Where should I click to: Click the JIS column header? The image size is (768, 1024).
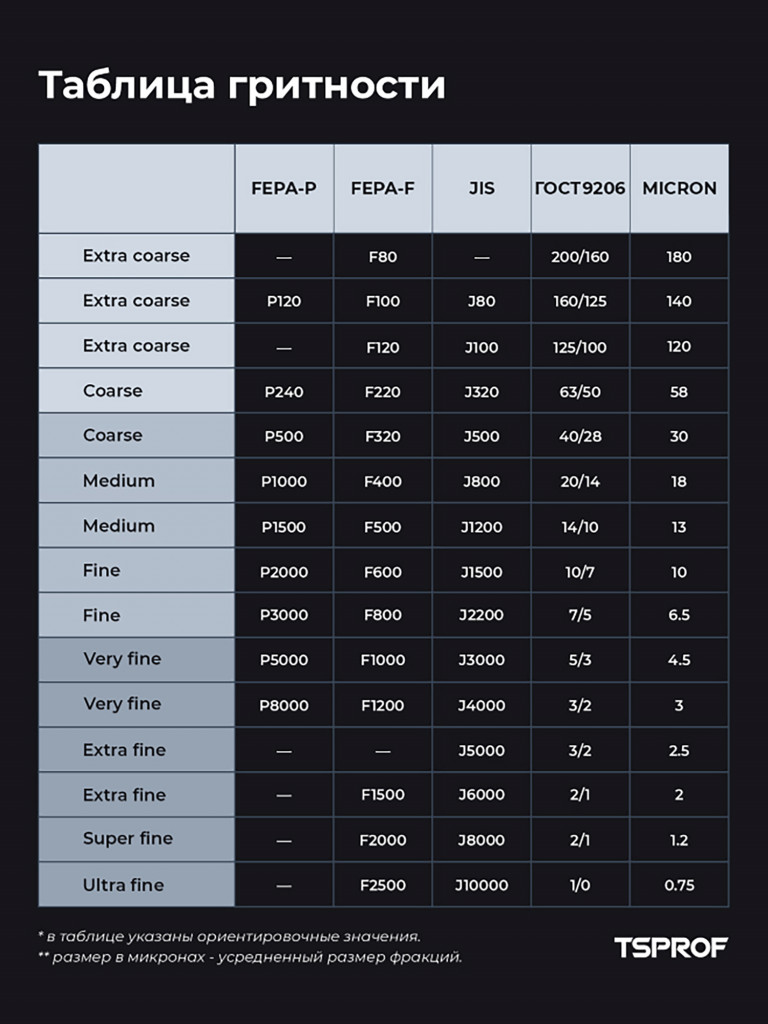tap(481, 188)
